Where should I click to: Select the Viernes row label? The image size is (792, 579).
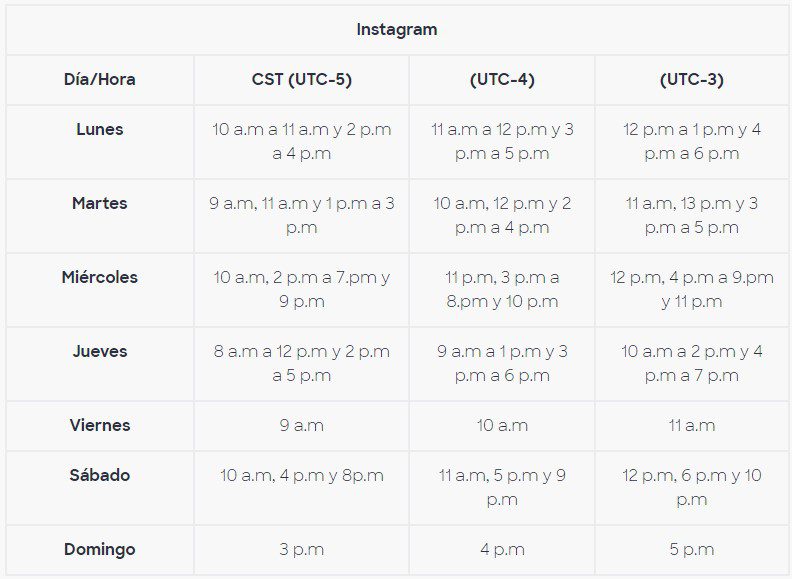click(x=100, y=425)
